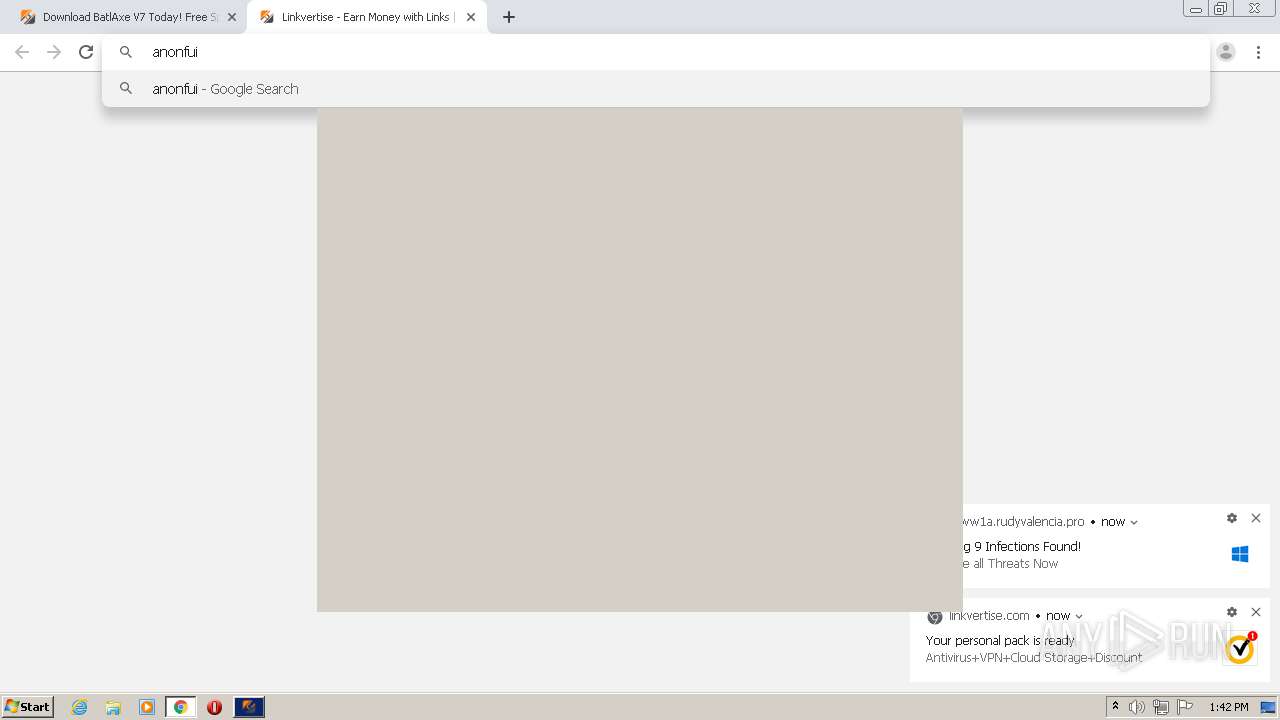Viewport: 1280px width, 720px height.
Task: Dismiss the linkvertise.com notification
Action: [1256, 612]
